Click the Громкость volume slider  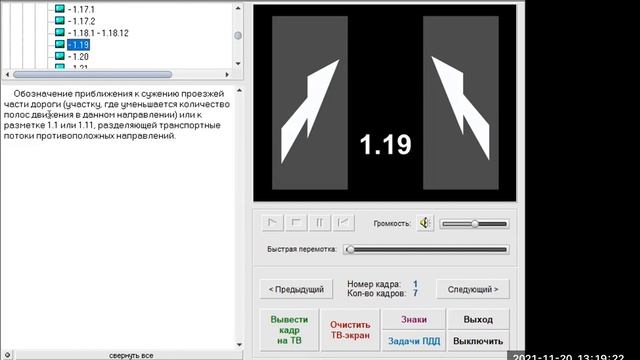click(x=474, y=224)
